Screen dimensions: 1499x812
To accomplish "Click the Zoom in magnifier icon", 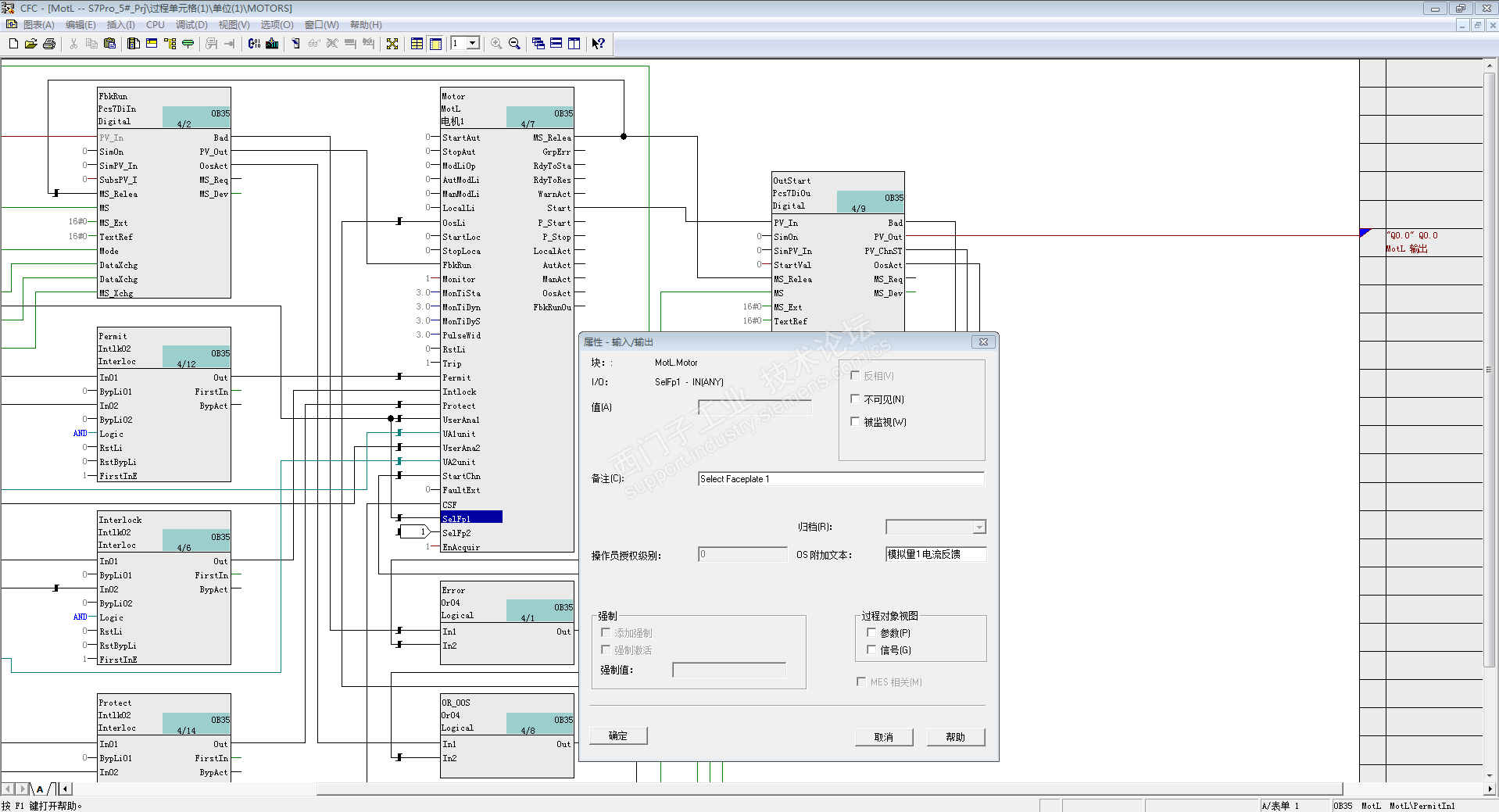I will point(496,44).
